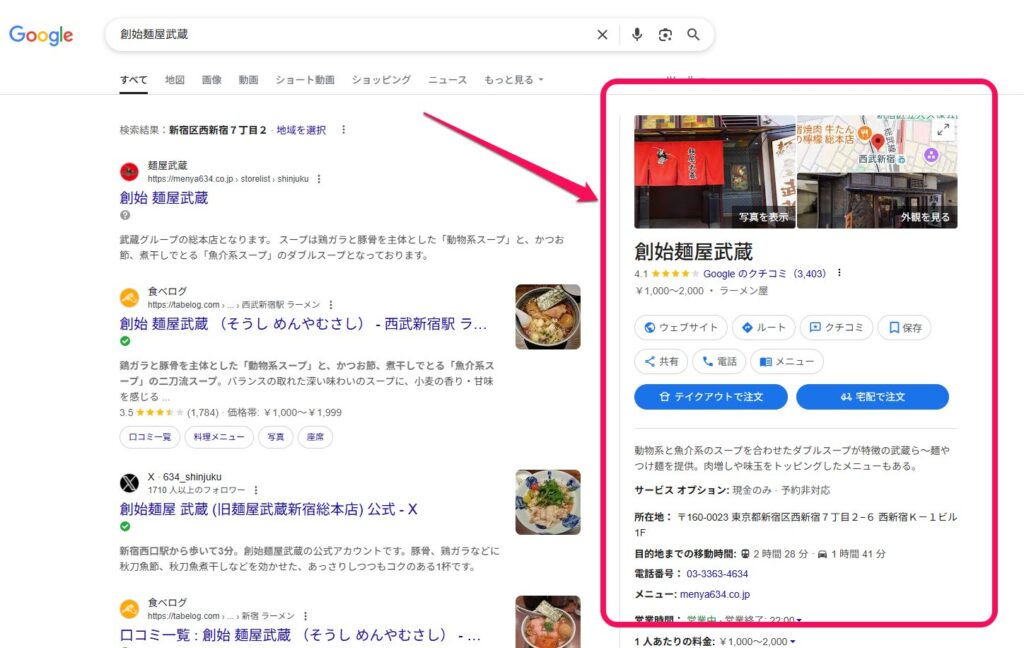The width and height of the screenshot is (1024, 648).
Task: Expand the business hours dropdown
Action: 799,621
